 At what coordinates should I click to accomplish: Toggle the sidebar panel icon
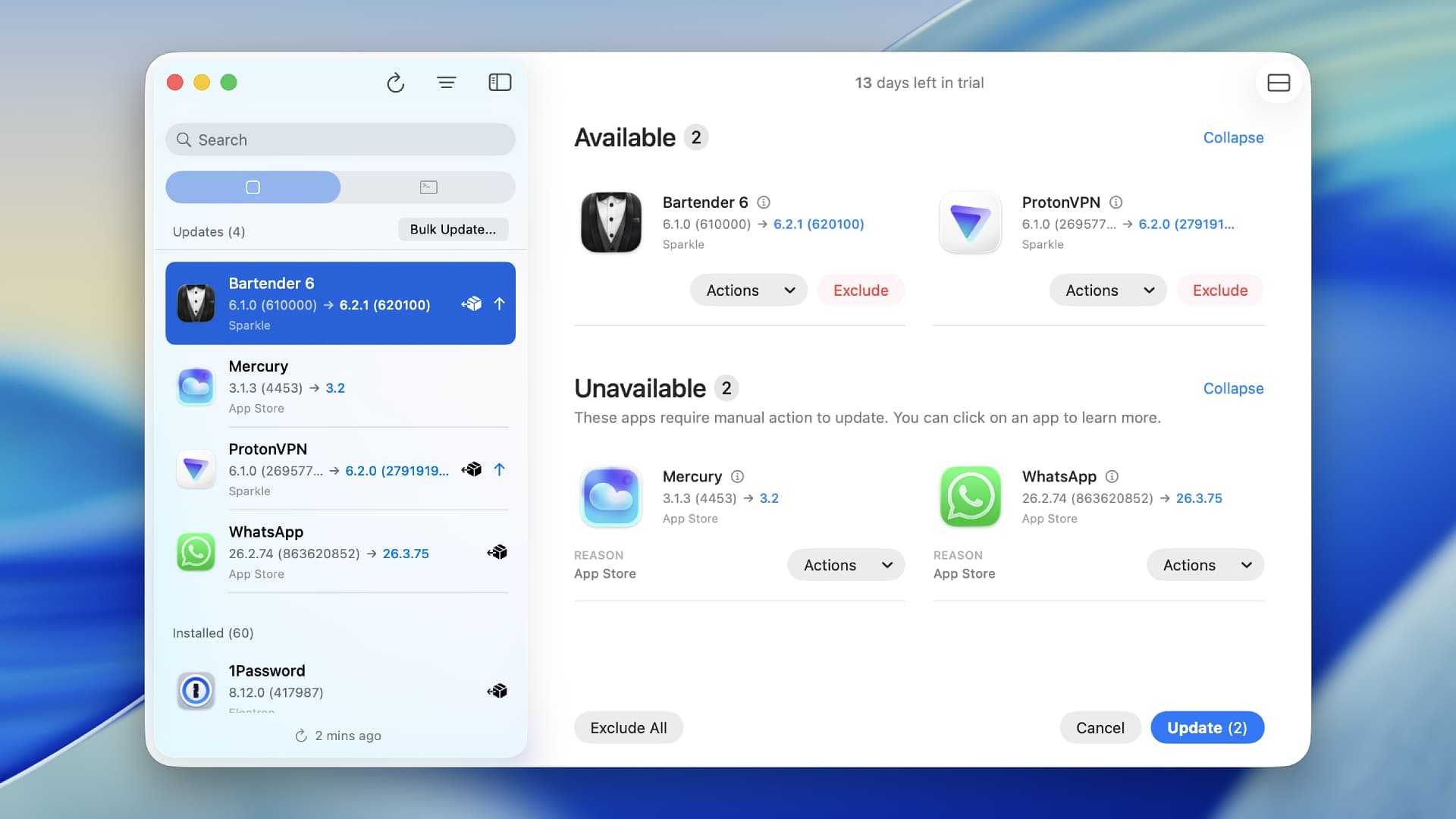click(x=500, y=83)
